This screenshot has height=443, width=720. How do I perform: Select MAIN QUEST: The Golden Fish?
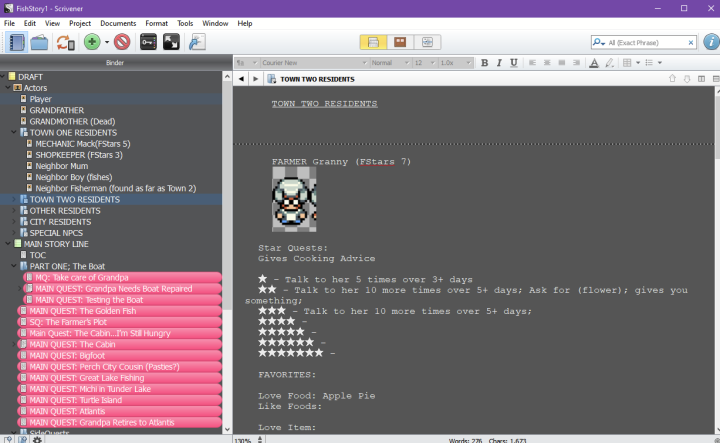point(83,311)
